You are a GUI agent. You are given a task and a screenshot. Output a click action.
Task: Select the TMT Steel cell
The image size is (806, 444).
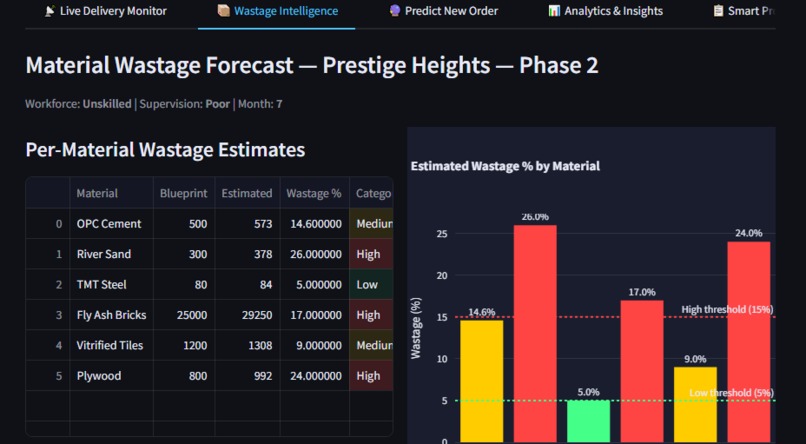coord(112,284)
